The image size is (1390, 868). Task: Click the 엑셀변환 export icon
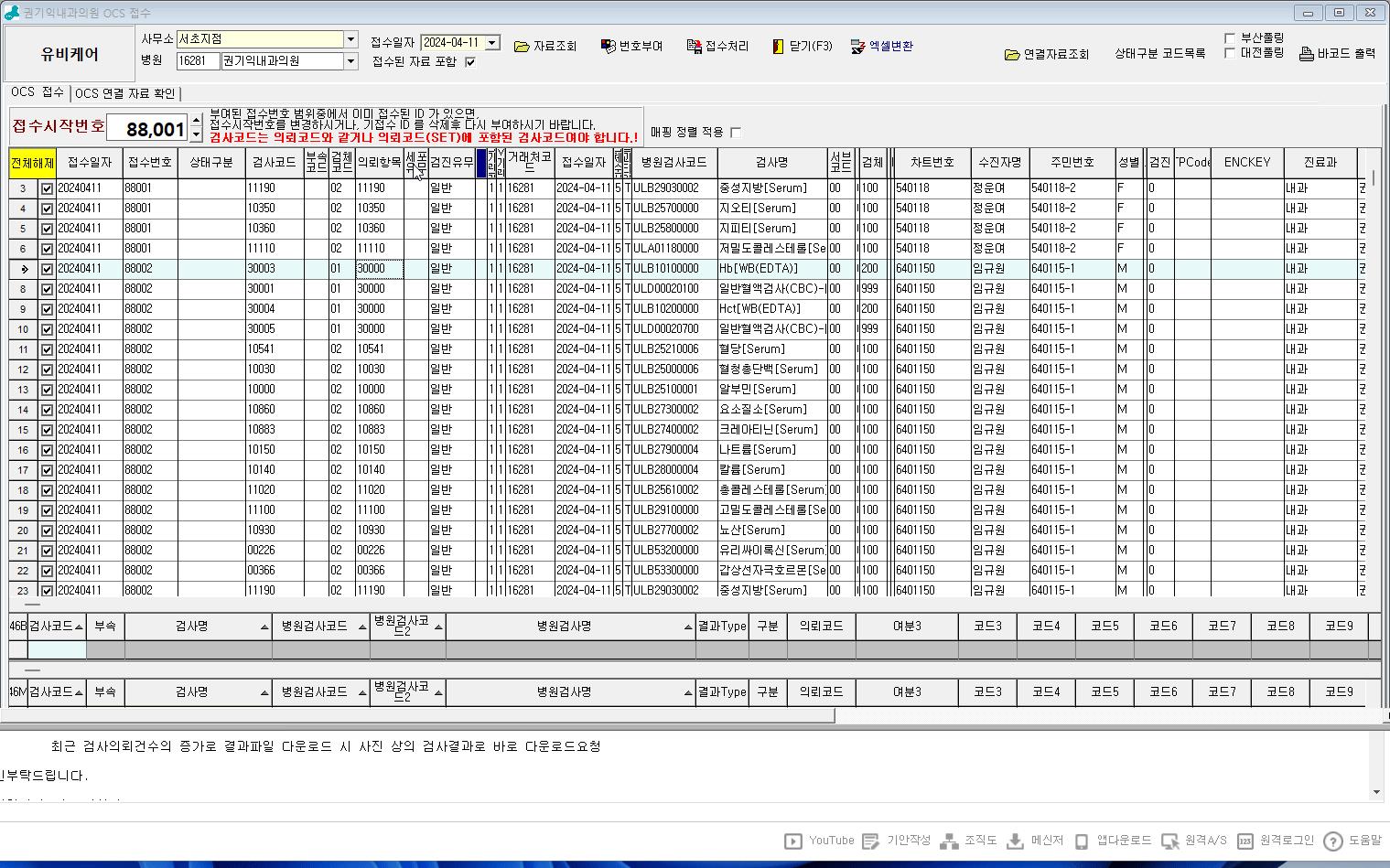pyautogui.click(x=857, y=47)
